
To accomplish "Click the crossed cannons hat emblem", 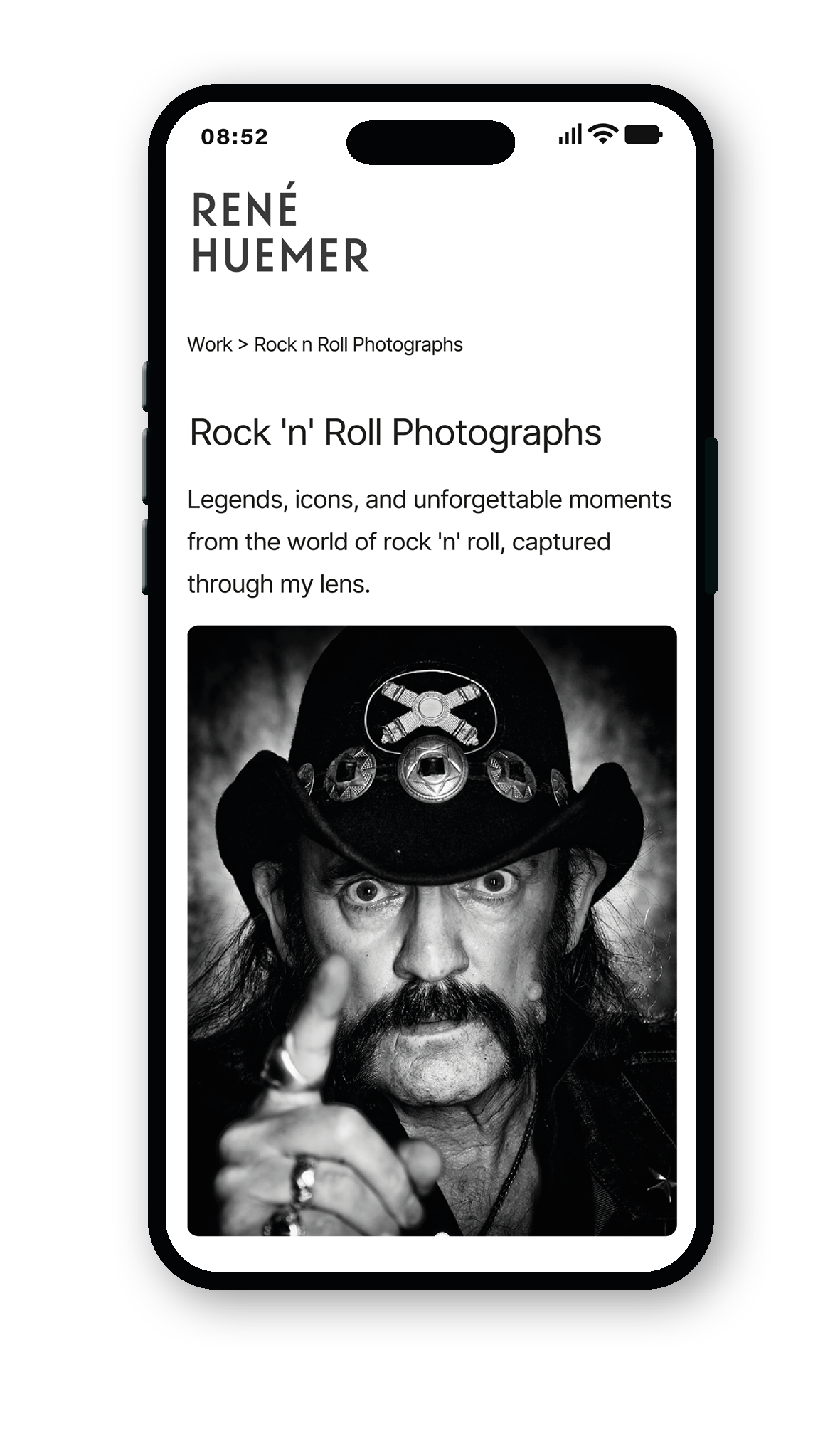I will (x=430, y=708).
